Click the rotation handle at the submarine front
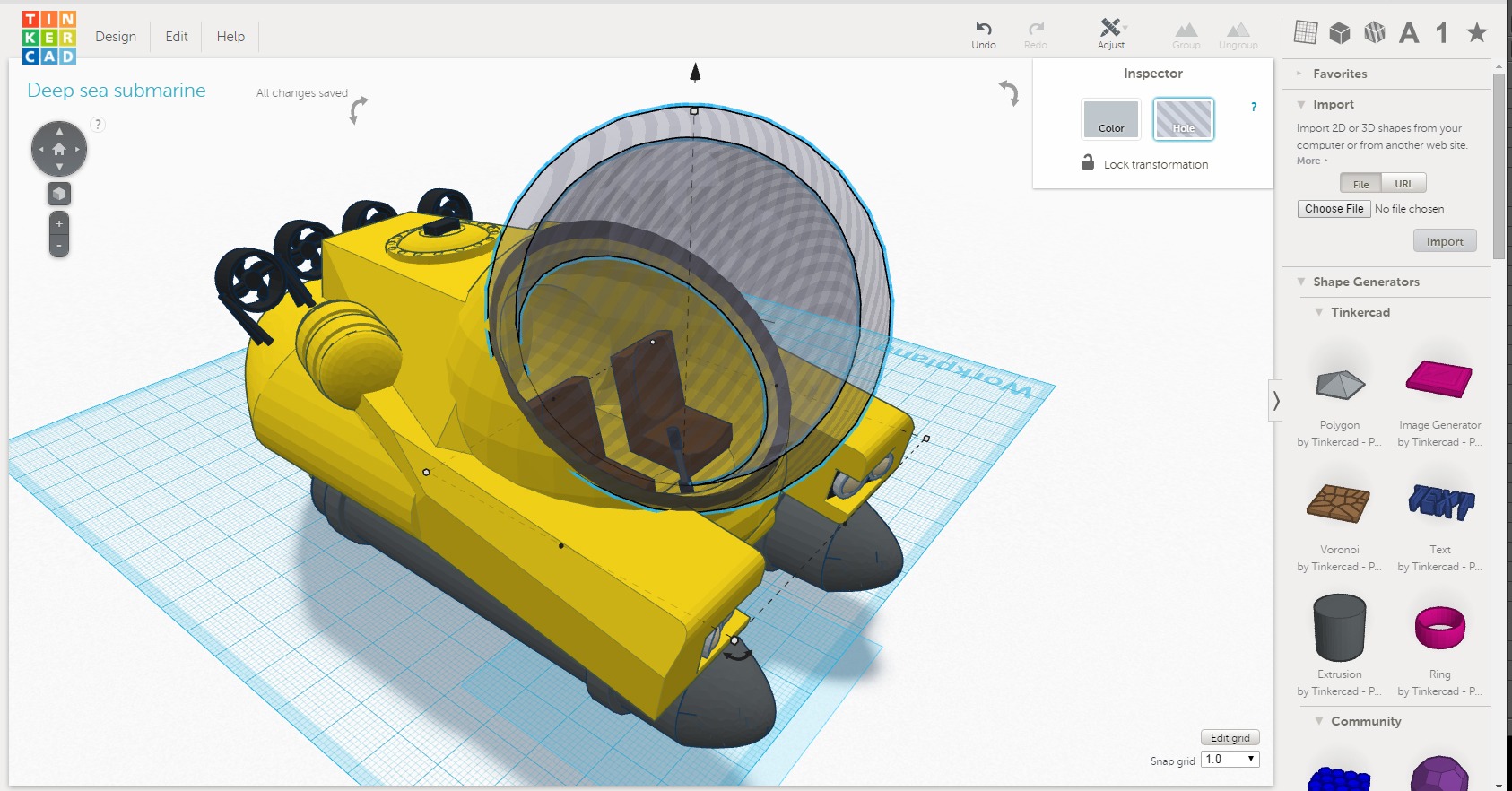The height and width of the screenshot is (791, 1512). pyautogui.click(x=738, y=656)
